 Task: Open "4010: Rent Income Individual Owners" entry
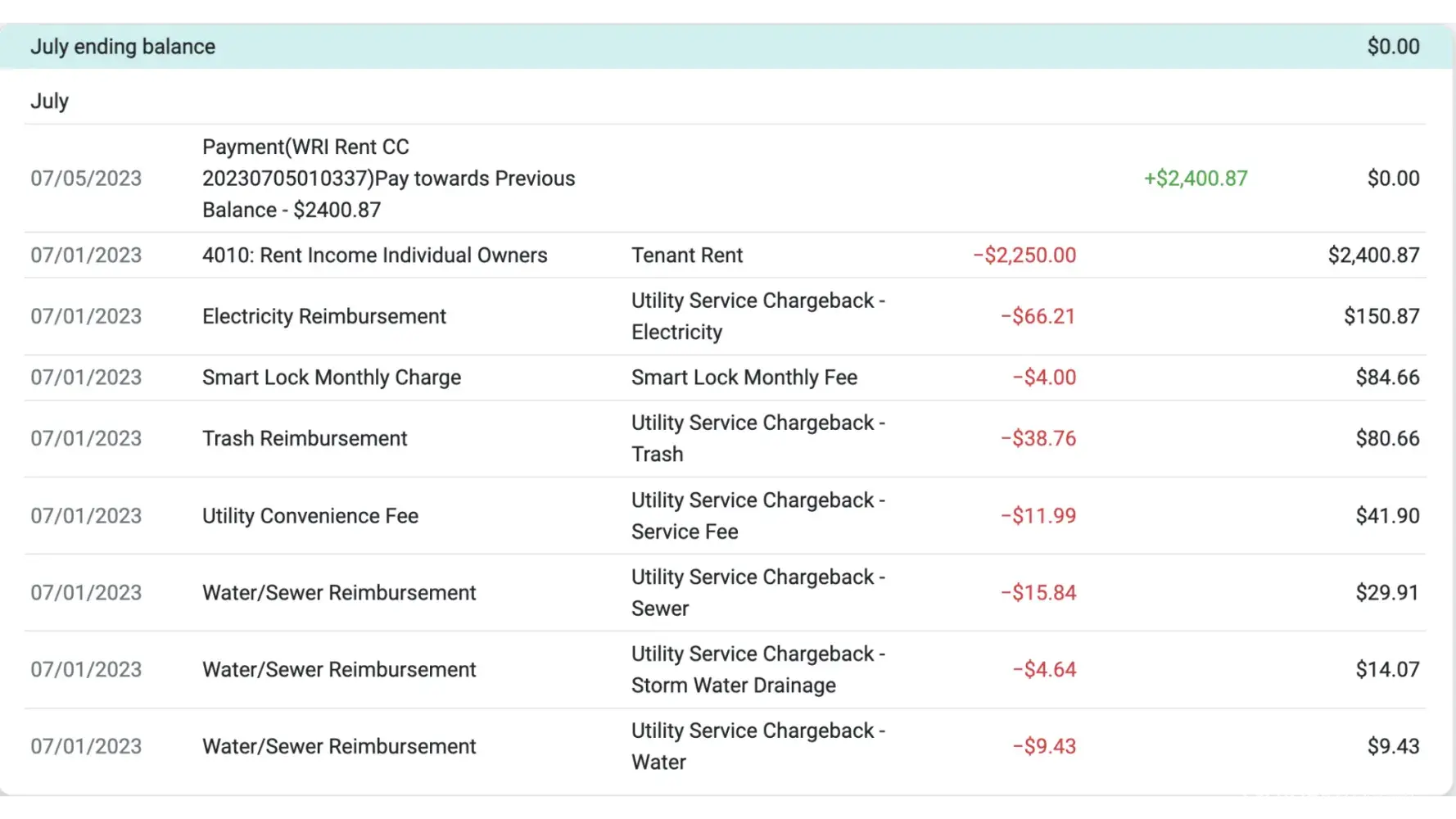(374, 256)
